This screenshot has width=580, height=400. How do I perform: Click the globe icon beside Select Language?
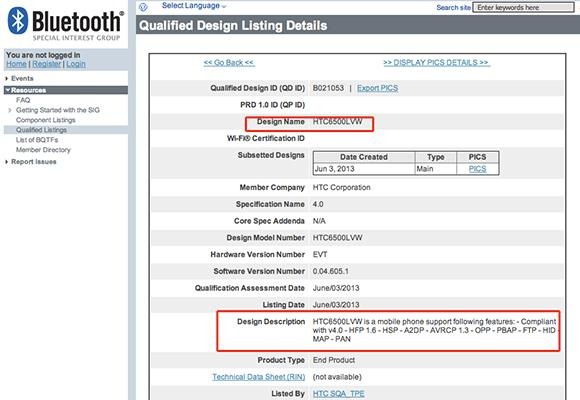[144, 7]
